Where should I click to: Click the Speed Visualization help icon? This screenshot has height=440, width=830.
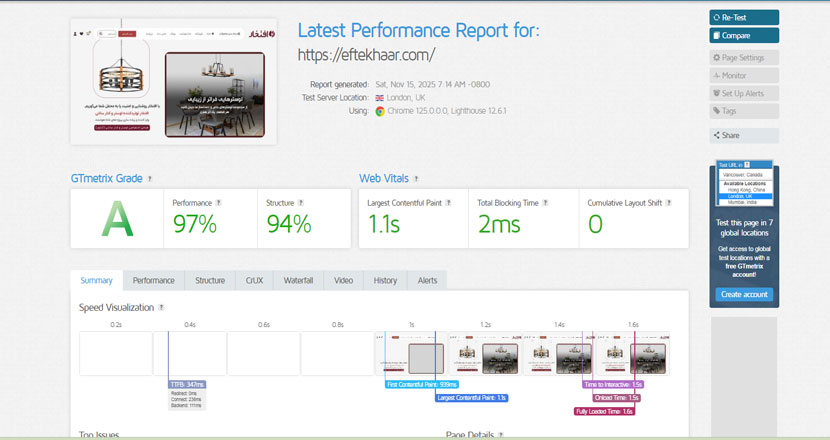coord(161,307)
